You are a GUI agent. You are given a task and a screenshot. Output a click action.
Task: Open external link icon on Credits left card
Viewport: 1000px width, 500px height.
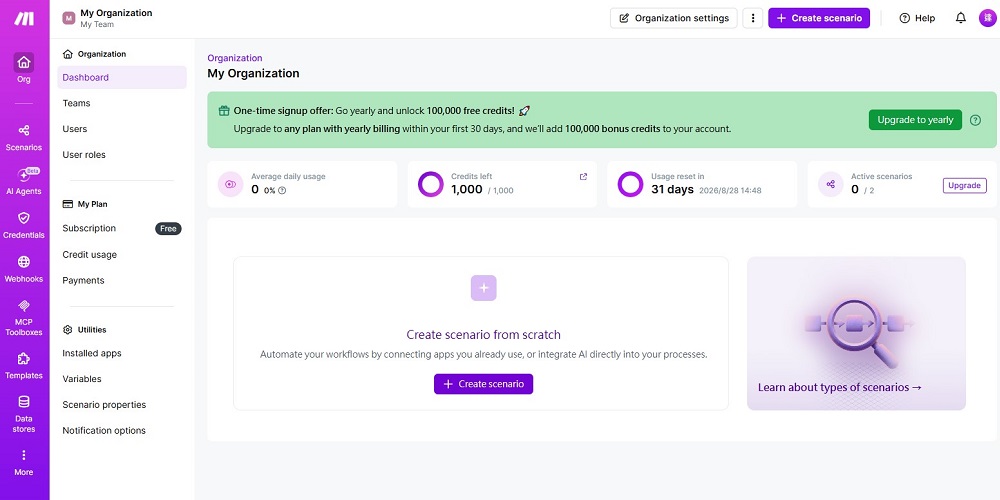click(583, 177)
